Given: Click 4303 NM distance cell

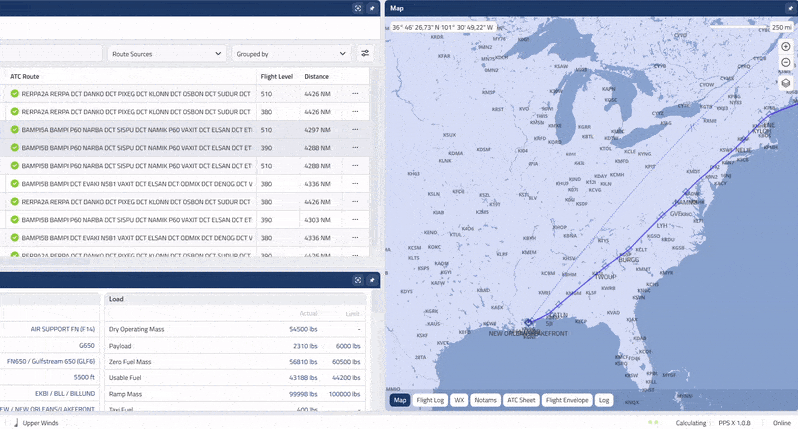Looking at the screenshot, I should 317,220.
